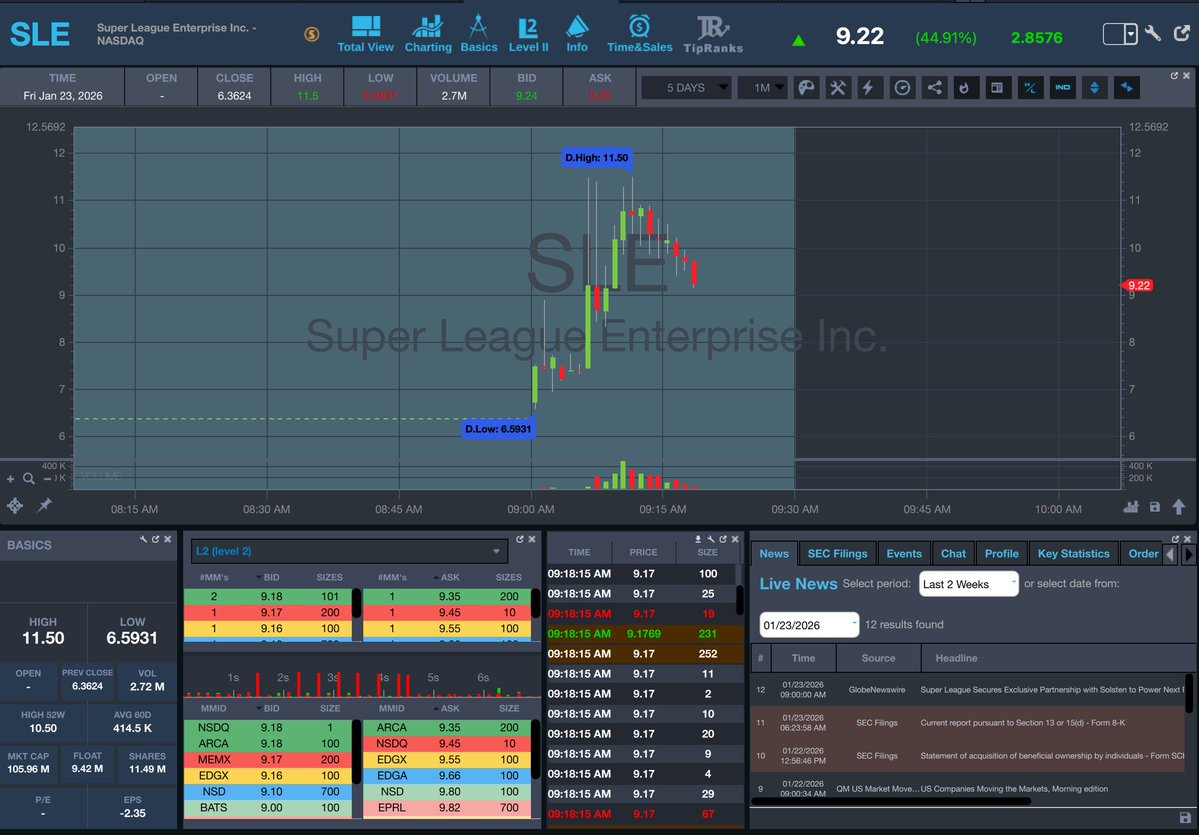Switch to SEC Filings tab
The width and height of the screenshot is (1199, 835).
point(837,554)
